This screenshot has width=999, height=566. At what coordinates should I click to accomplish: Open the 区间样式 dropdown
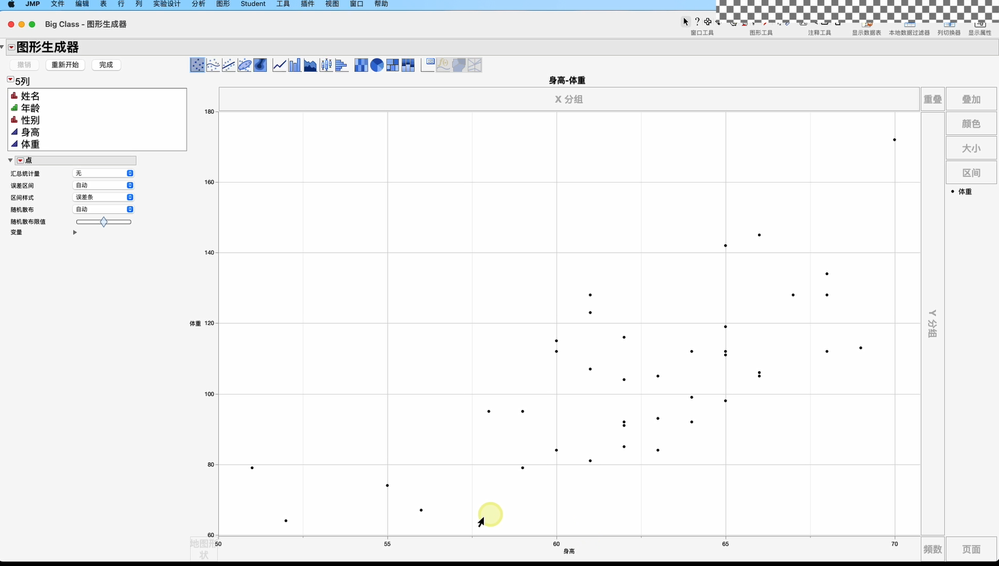(103, 198)
